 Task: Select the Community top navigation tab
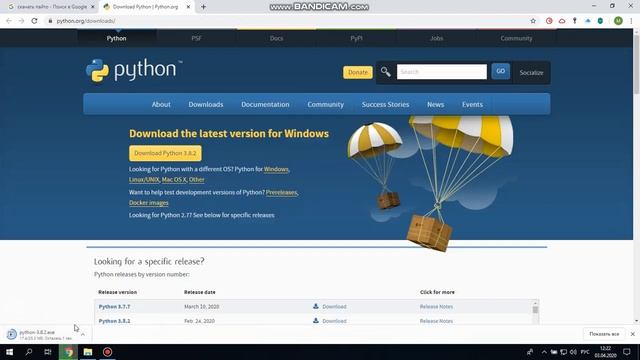pyautogui.click(x=516, y=38)
